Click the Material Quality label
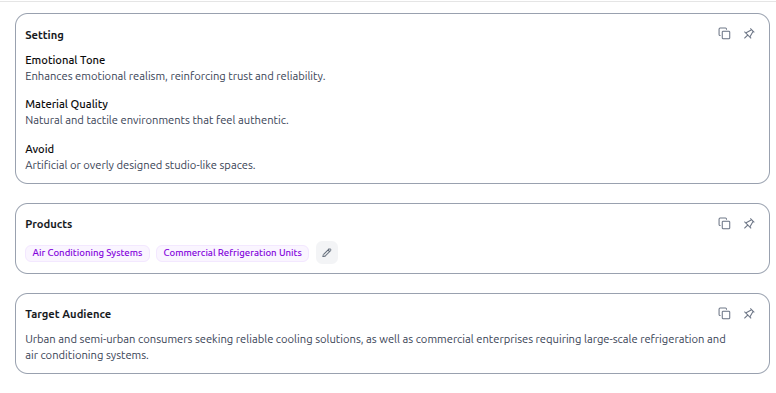 coord(67,104)
